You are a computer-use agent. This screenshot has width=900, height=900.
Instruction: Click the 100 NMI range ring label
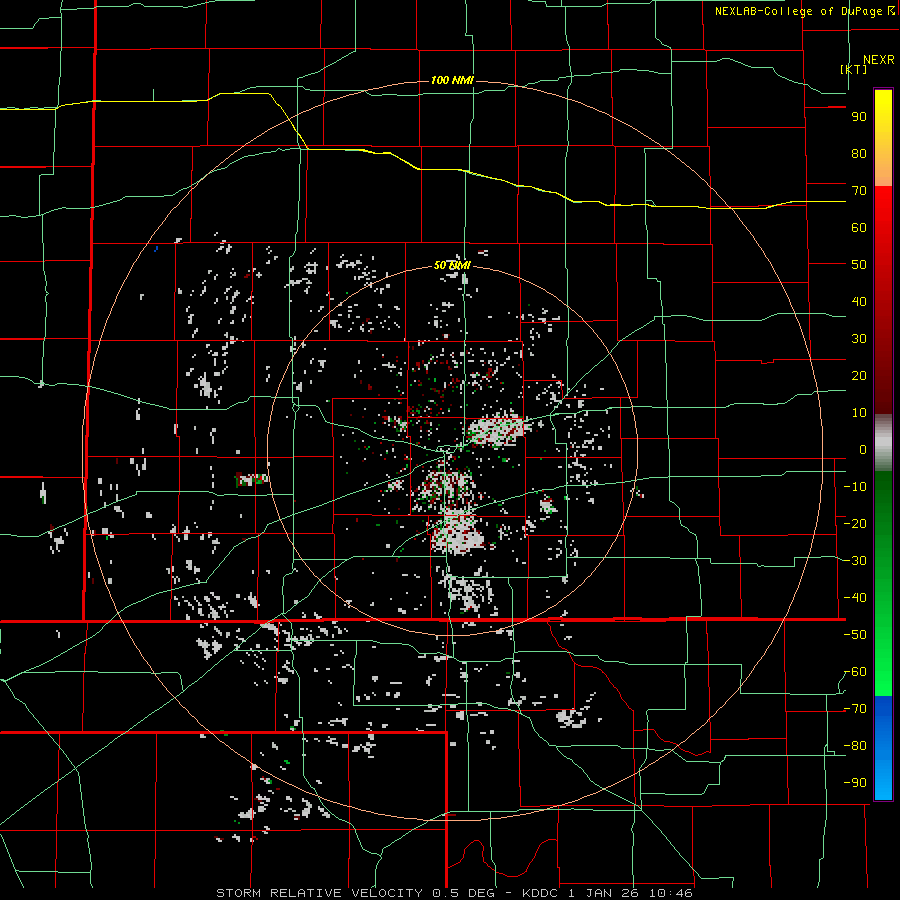[x=452, y=80]
